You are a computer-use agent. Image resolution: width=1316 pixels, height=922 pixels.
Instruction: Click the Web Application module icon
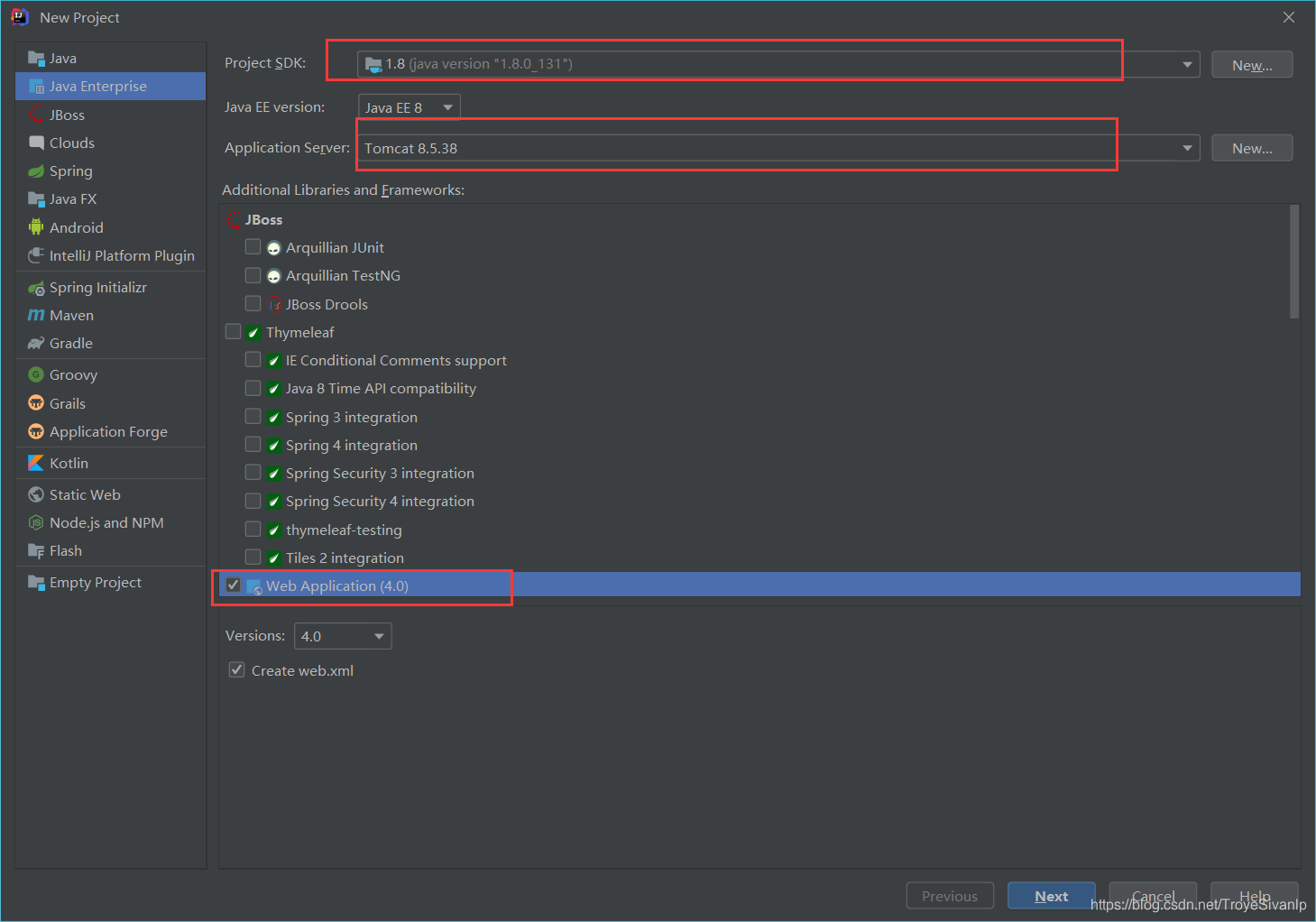coord(254,586)
